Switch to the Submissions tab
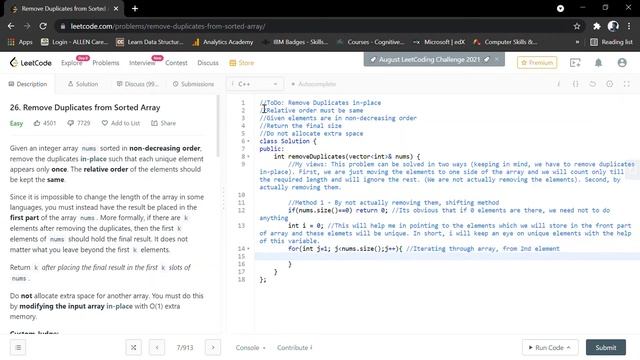Viewport: 640px width, 360px height. click(x=193, y=84)
